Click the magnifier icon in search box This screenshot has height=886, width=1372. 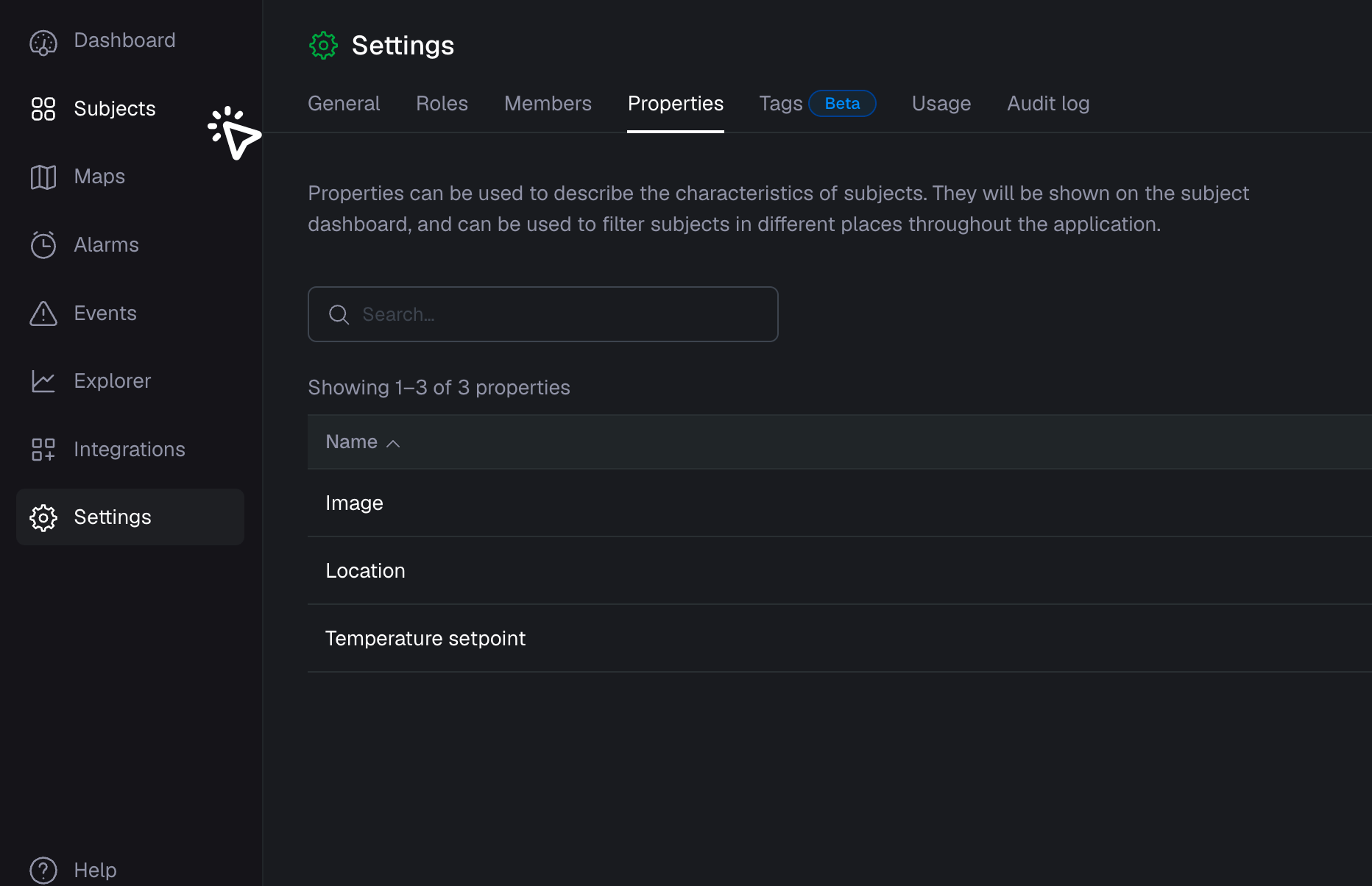point(339,315)
